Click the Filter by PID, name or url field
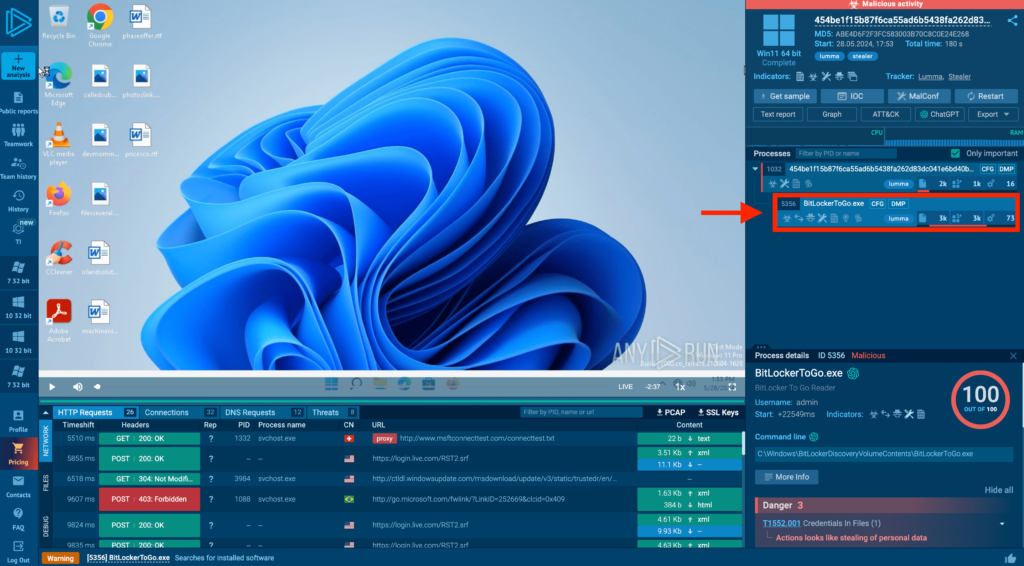1024x566 pixels. [x=581, y=413]
